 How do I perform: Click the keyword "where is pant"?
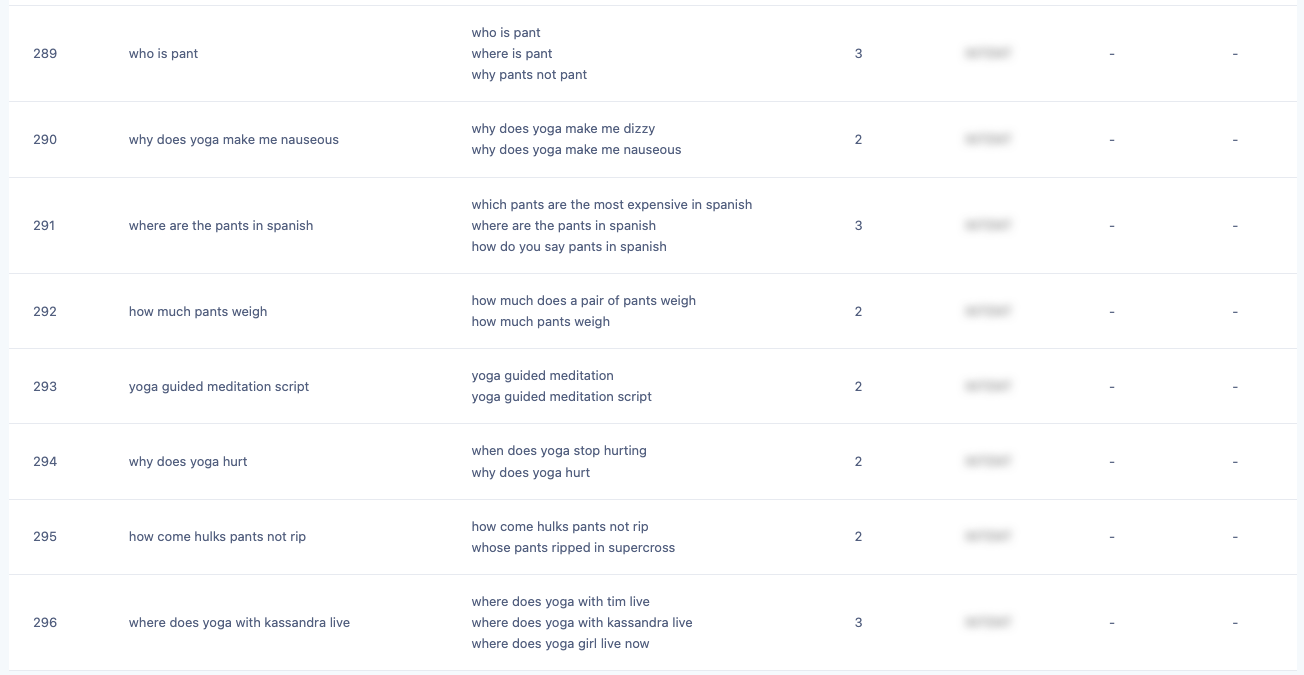512,54
